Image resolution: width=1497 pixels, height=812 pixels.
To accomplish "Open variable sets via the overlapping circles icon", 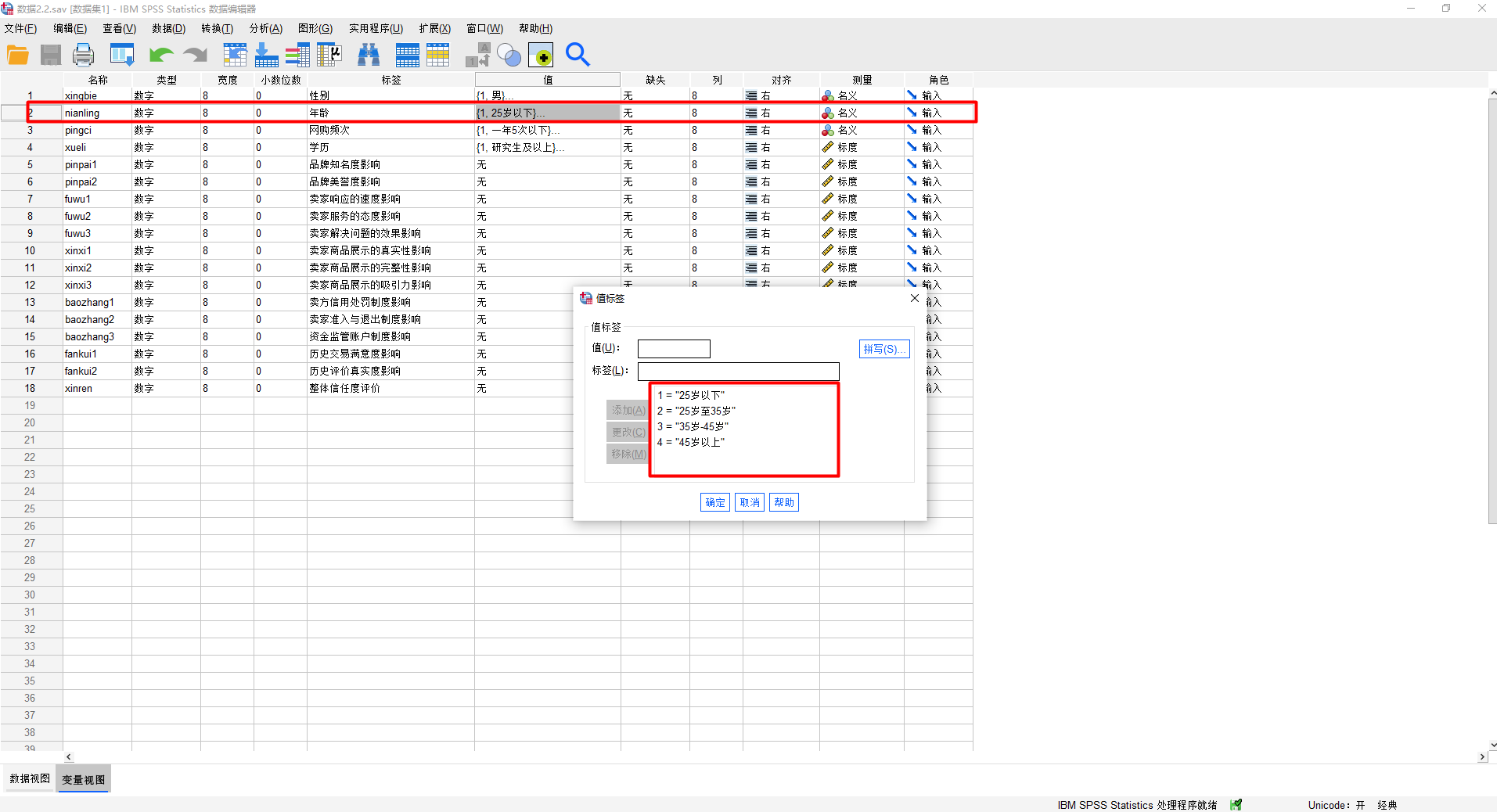I will pos(509,55).
